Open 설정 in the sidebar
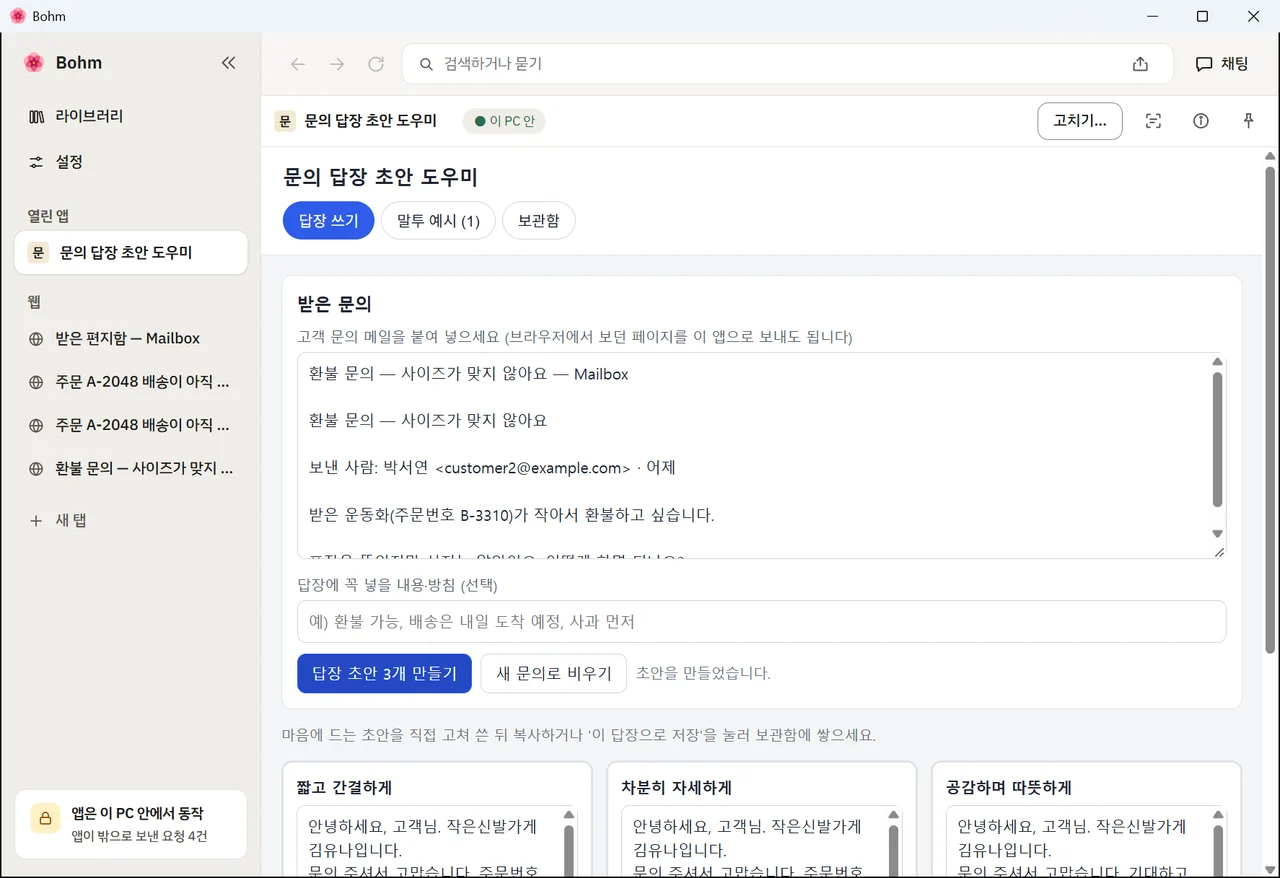The width and height of the screenshot is (1280, 878). [x=131, y=162]
